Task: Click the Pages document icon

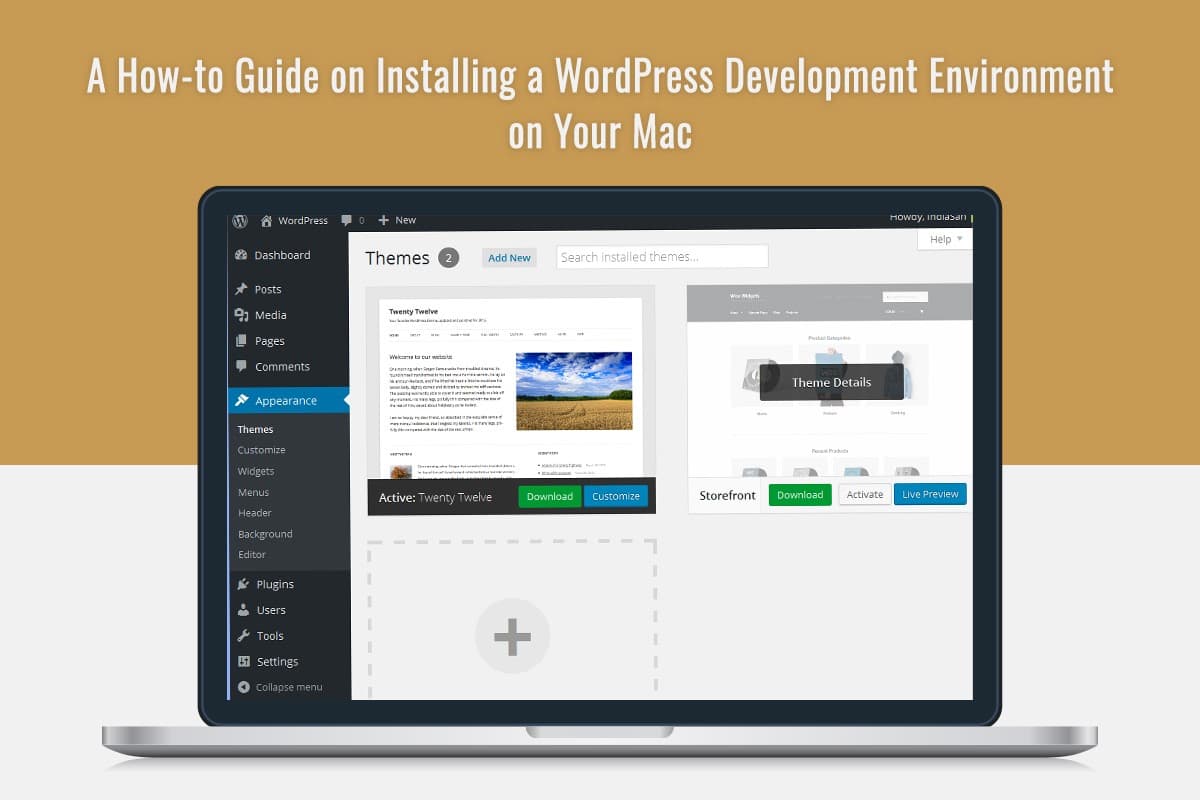Action: point(243,340)
